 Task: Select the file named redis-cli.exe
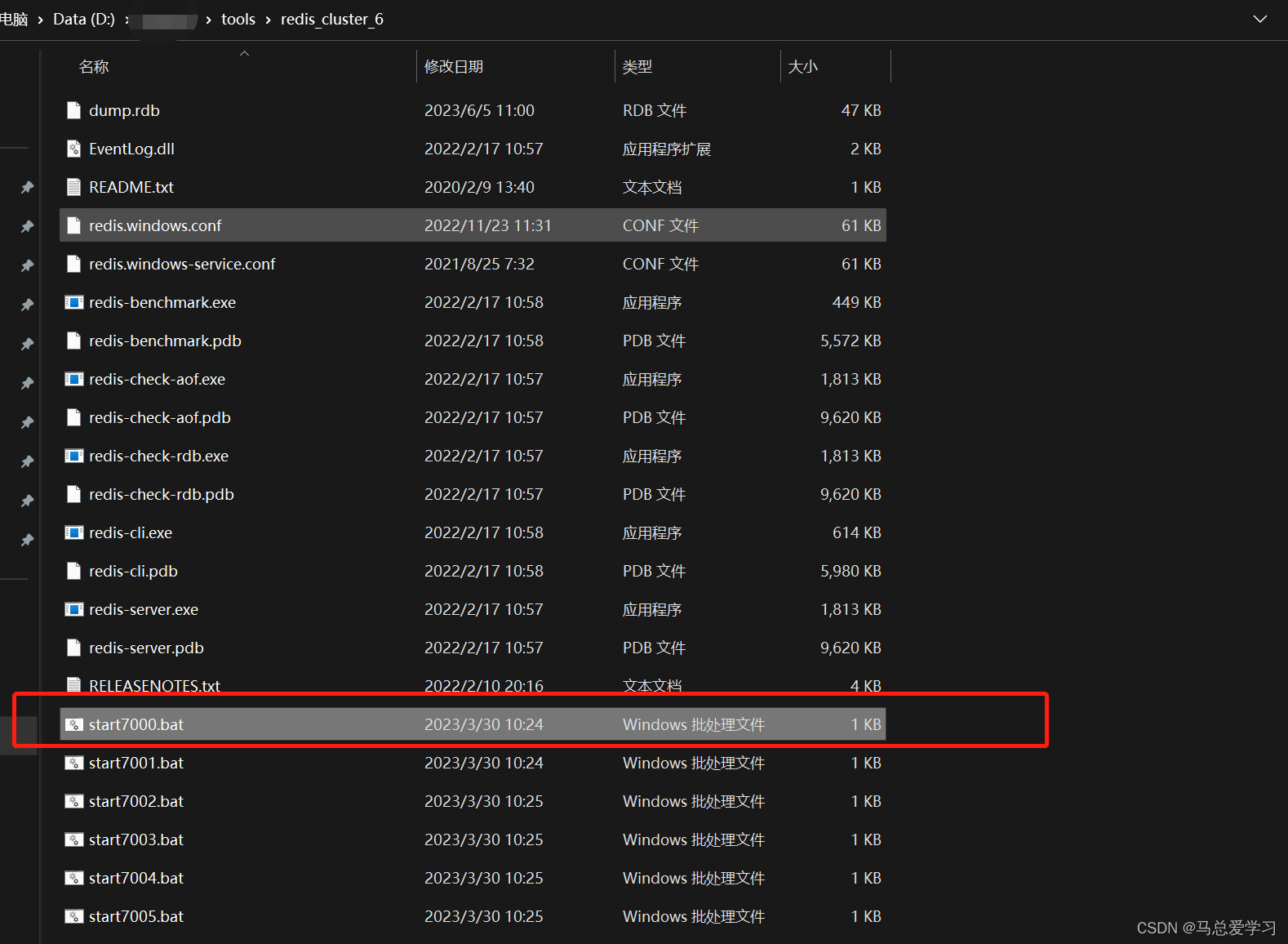[131, 532]
